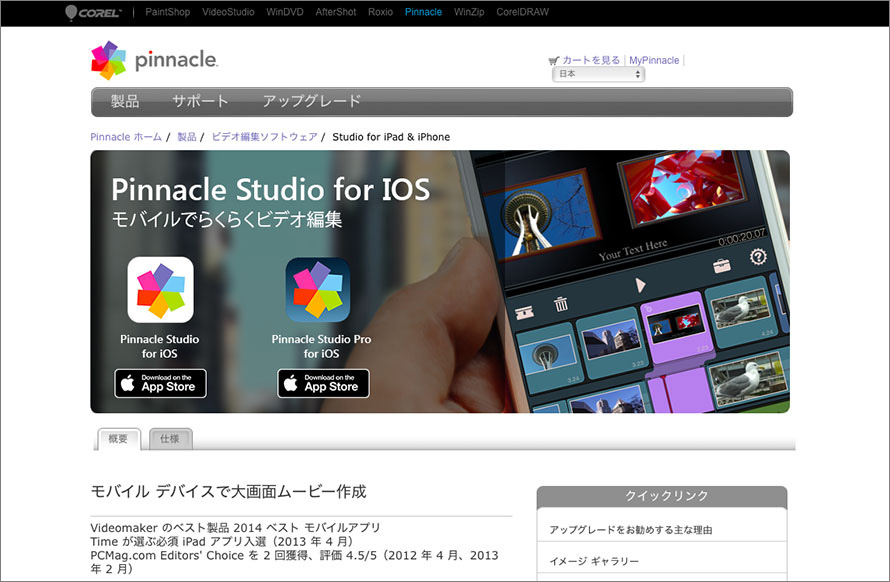The height and width of the screenshot is (582, 890).
Task: Open the shopping cart icon
Action: (553, 60)
